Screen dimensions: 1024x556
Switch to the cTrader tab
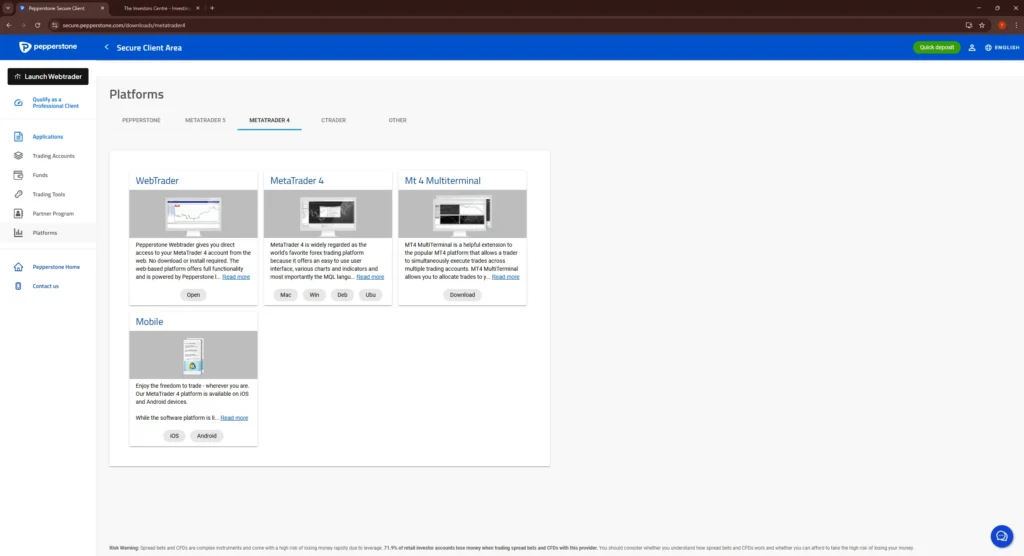click(333, 120)
